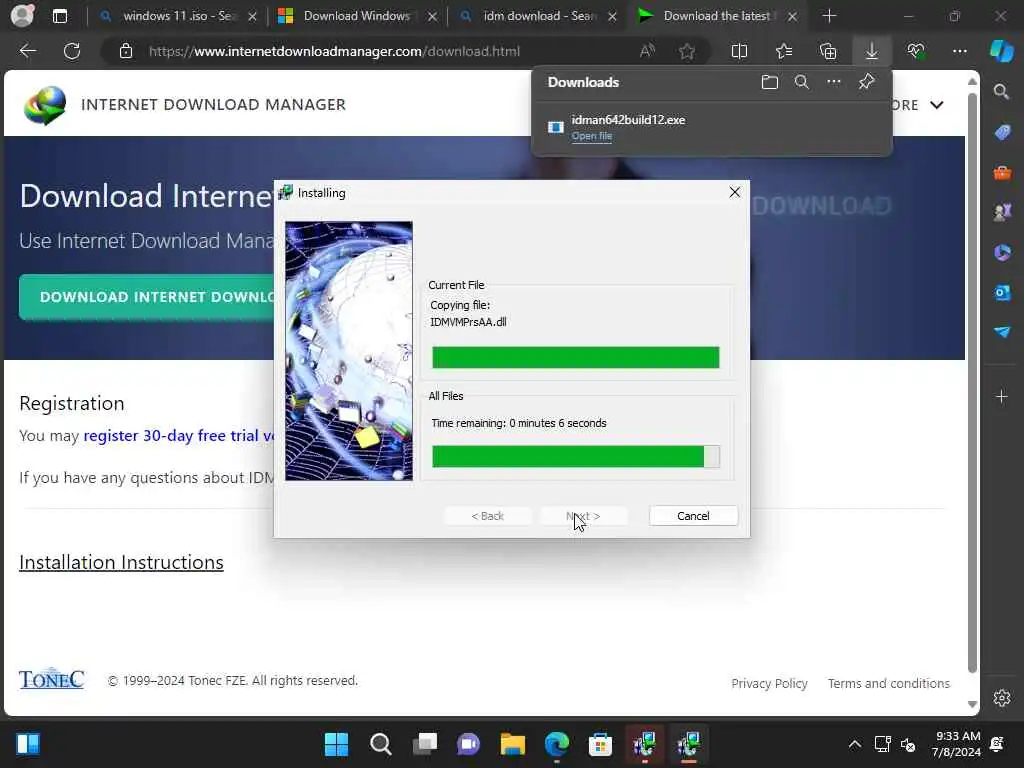Viewport: 1024px width, 768px height.
Task: Open the Terms and conditions link
Action: (889, 683)
